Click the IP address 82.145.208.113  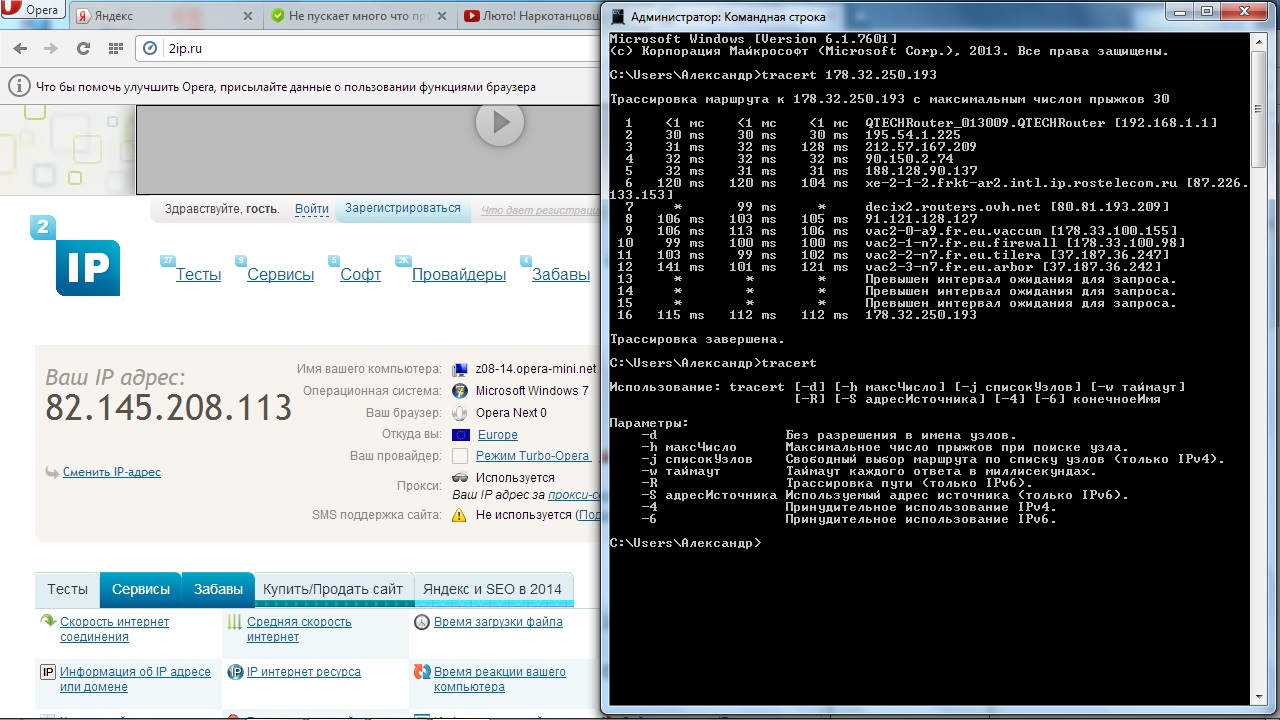click(x=169, y=408)
